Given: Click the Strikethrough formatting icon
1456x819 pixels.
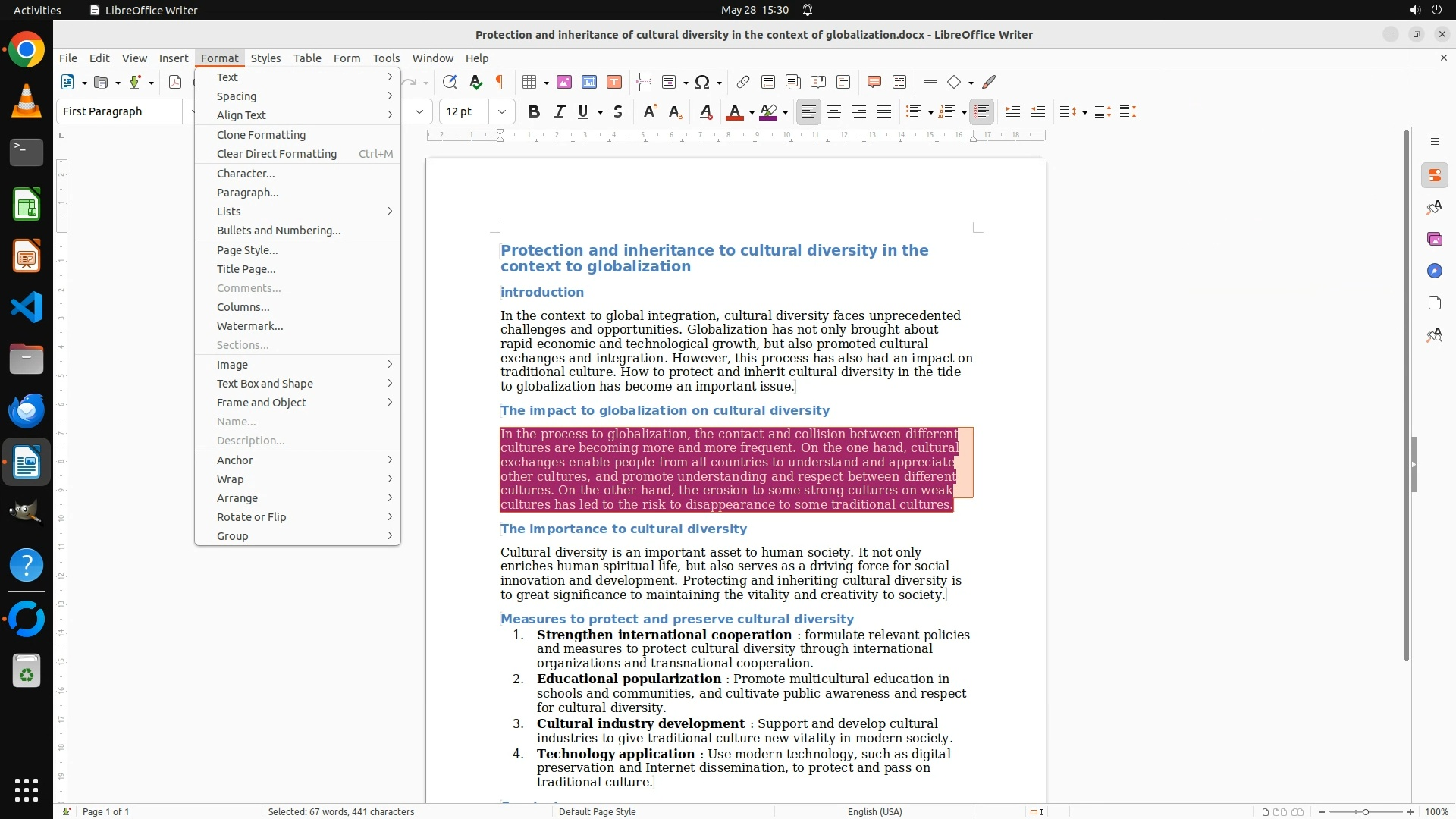Looking at the screenshot, I should tap(618, 111).
